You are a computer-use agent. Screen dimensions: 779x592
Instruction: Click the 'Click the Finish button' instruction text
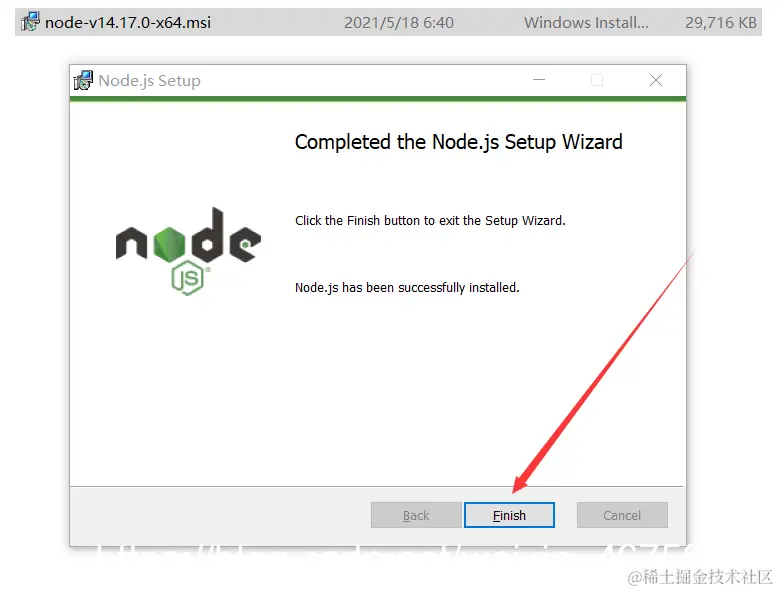[430, 221]
